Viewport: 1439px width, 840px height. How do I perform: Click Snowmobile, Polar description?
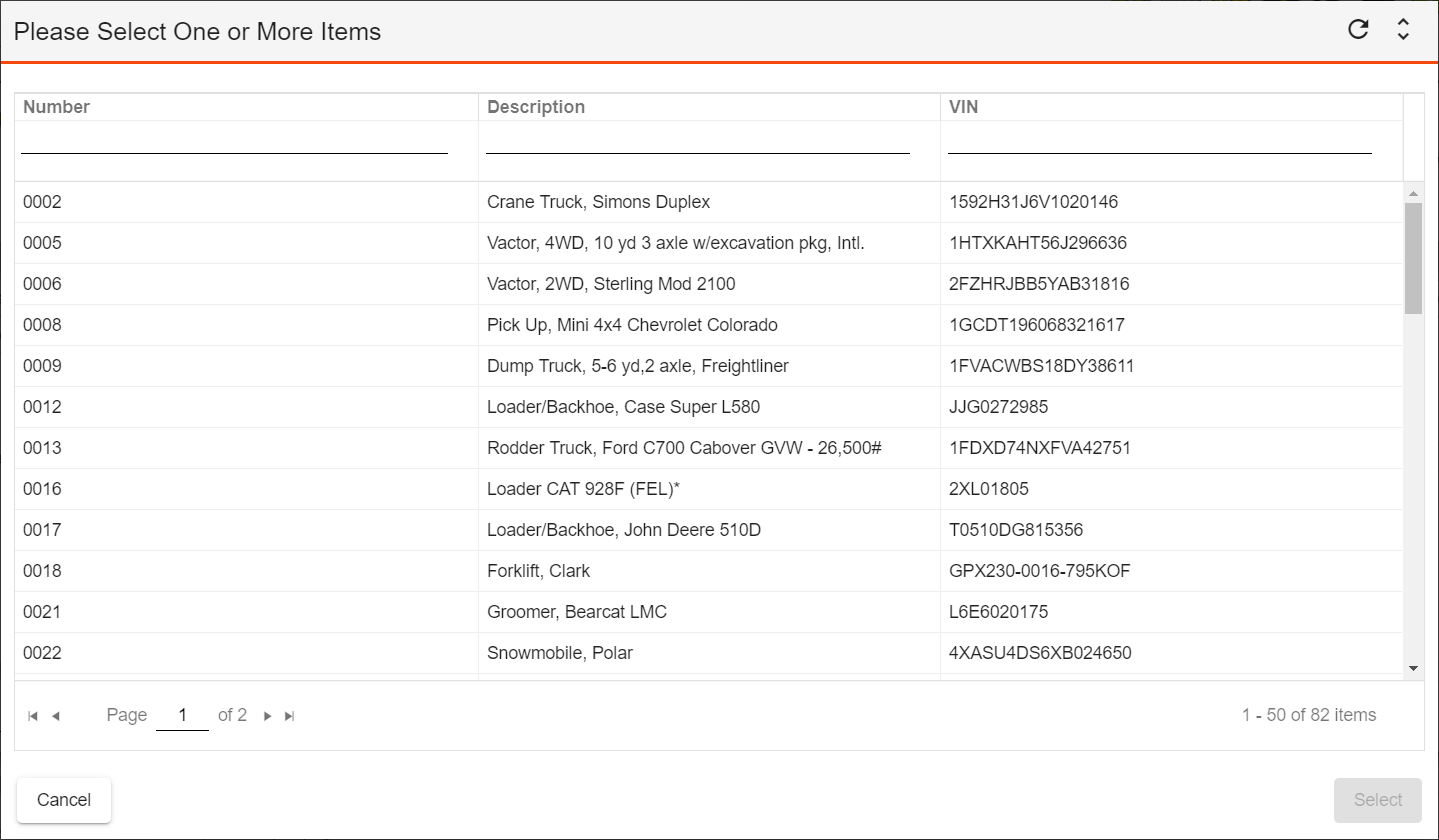pos(560,653)
